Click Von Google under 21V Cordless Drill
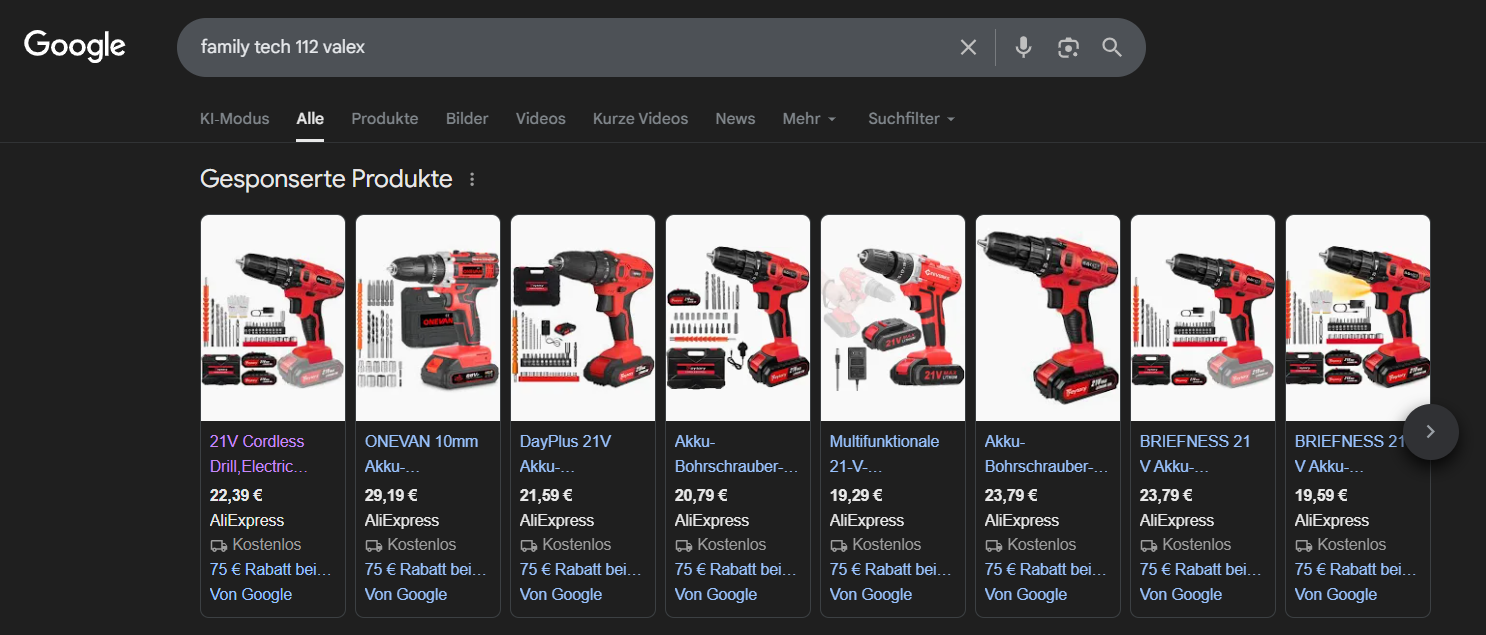Screen dimensions: 1486x635 [251, 594]
